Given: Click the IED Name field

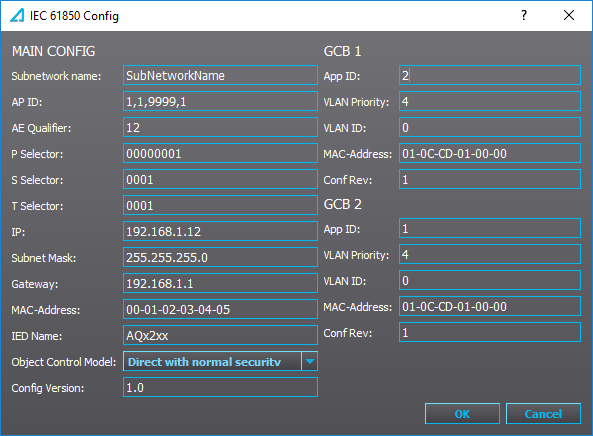Looking at the screenshot, I should pyautogui.click(x=220, y=335).
